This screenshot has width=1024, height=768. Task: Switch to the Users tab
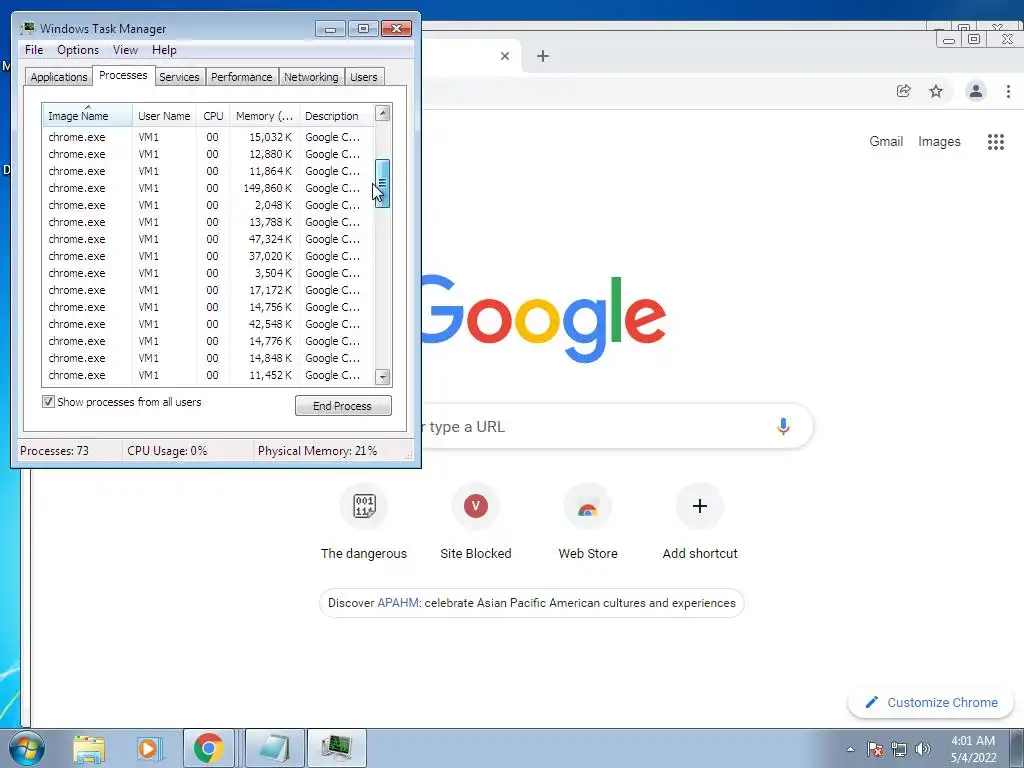(x=364, y=77)
